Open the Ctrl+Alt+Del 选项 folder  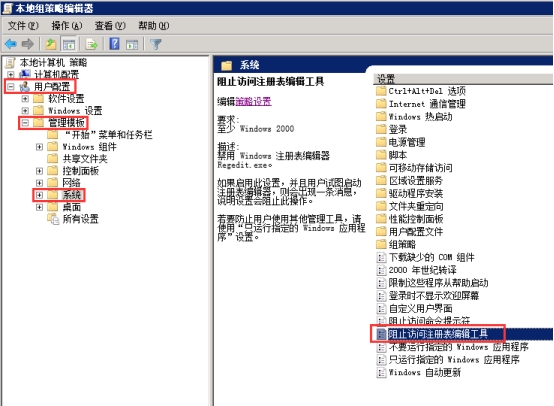coord(427,91)
